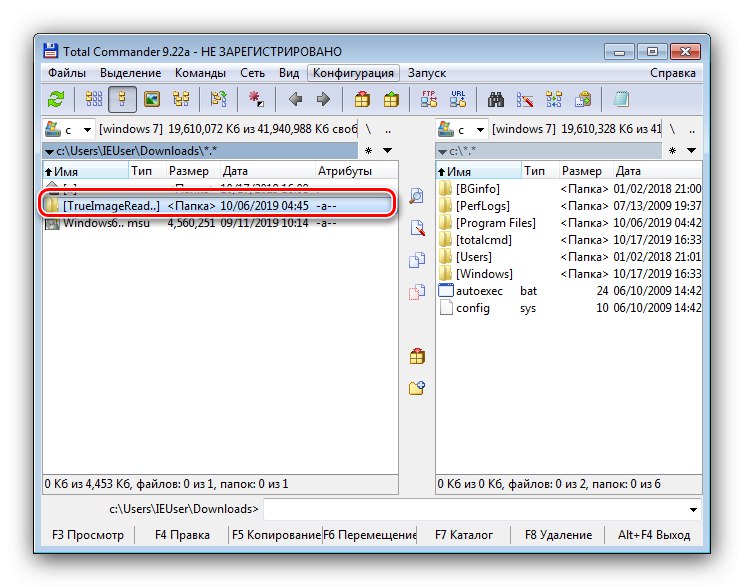Toggle full details view toolbar icon

122,99
